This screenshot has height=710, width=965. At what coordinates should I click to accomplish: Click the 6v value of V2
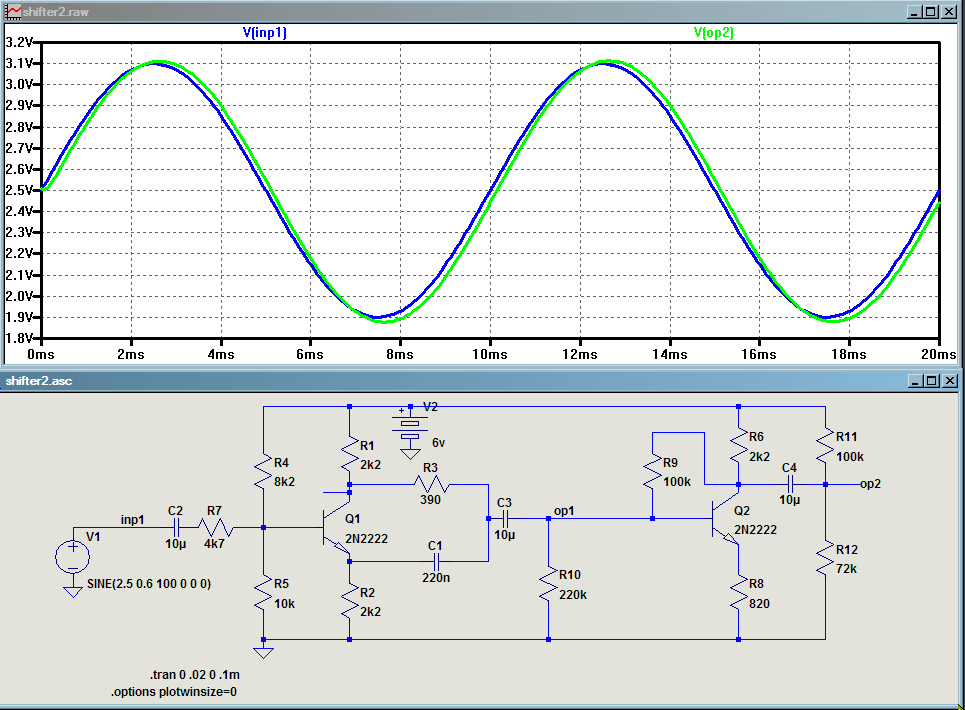tap(438, 442)
